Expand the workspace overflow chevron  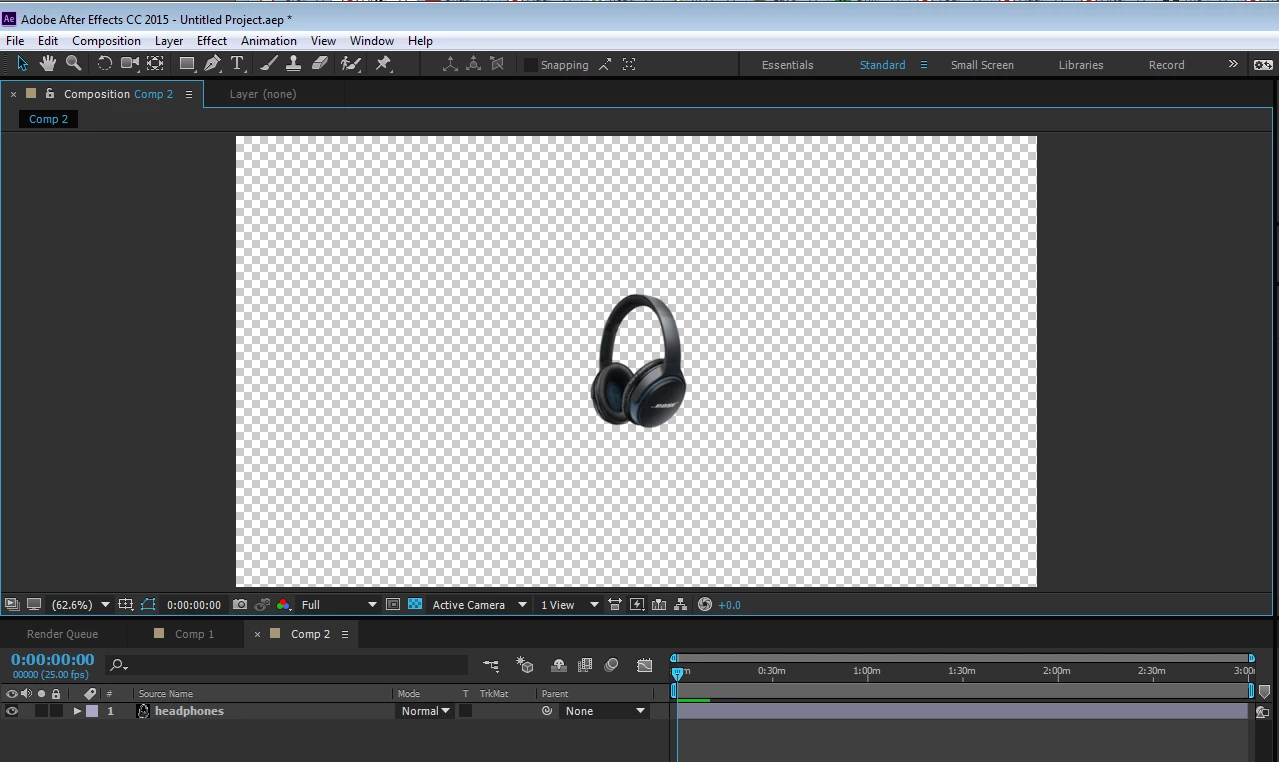pyautogui.click(x=1233, y=64)
